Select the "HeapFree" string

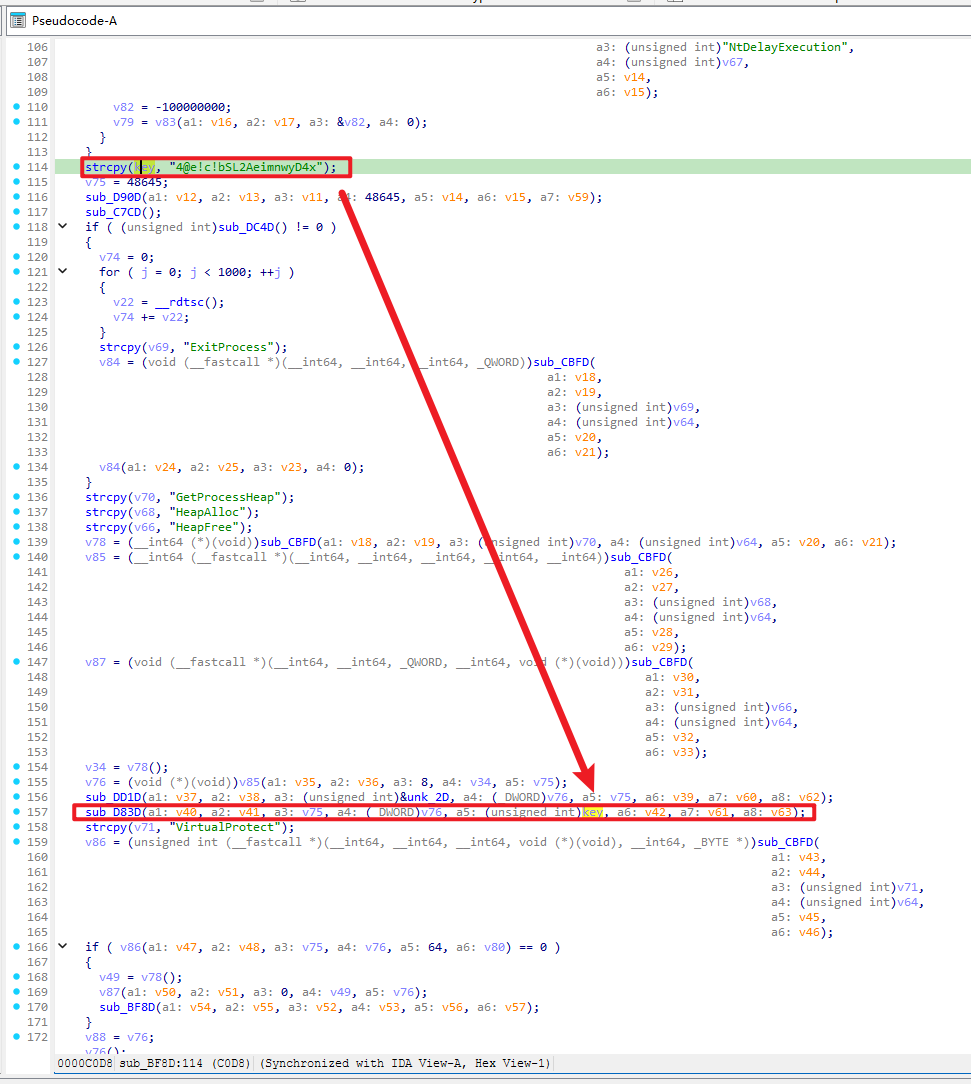(x=204, y=527)
